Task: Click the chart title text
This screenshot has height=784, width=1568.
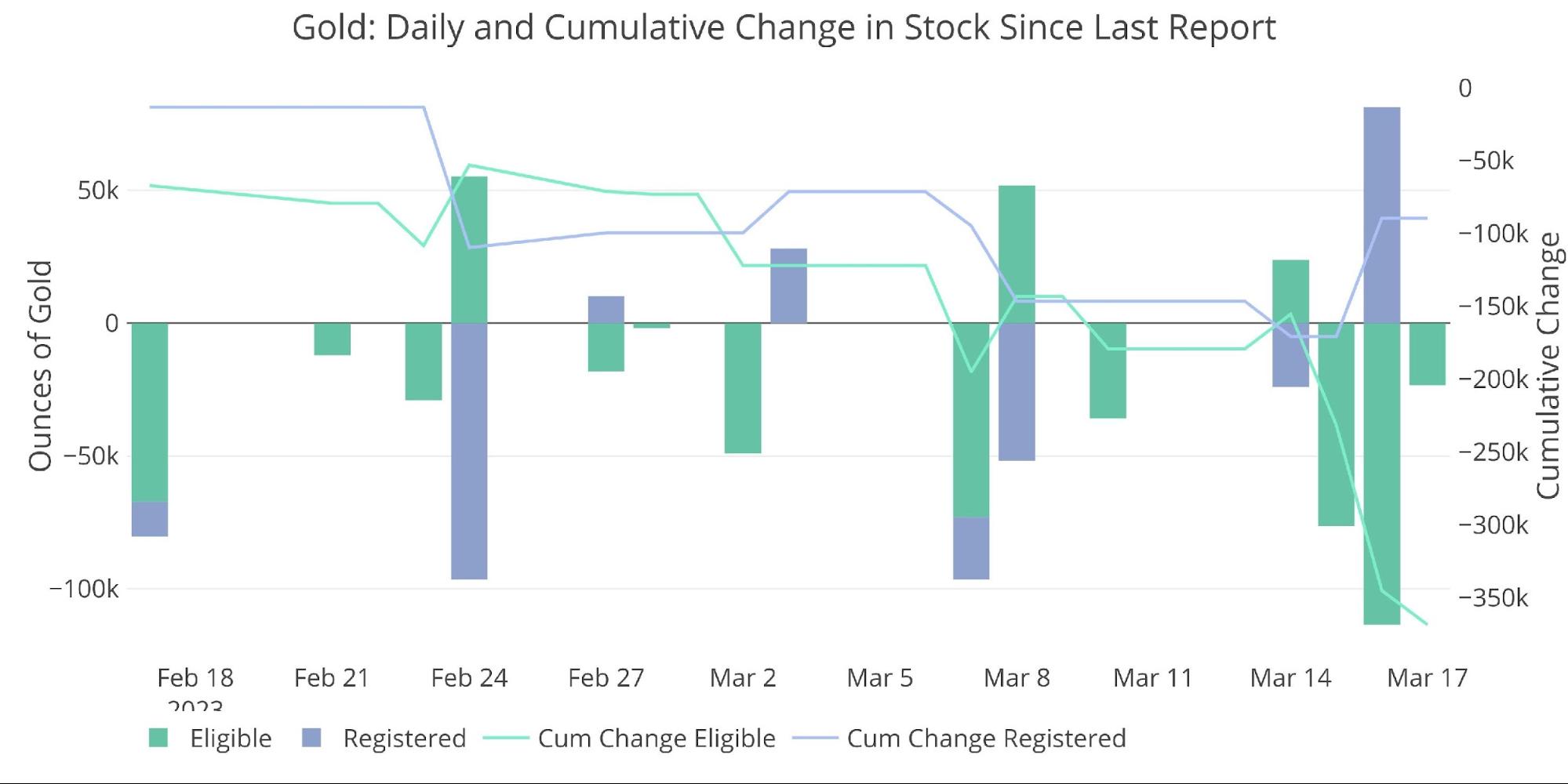Action: [x=784, y=27]
